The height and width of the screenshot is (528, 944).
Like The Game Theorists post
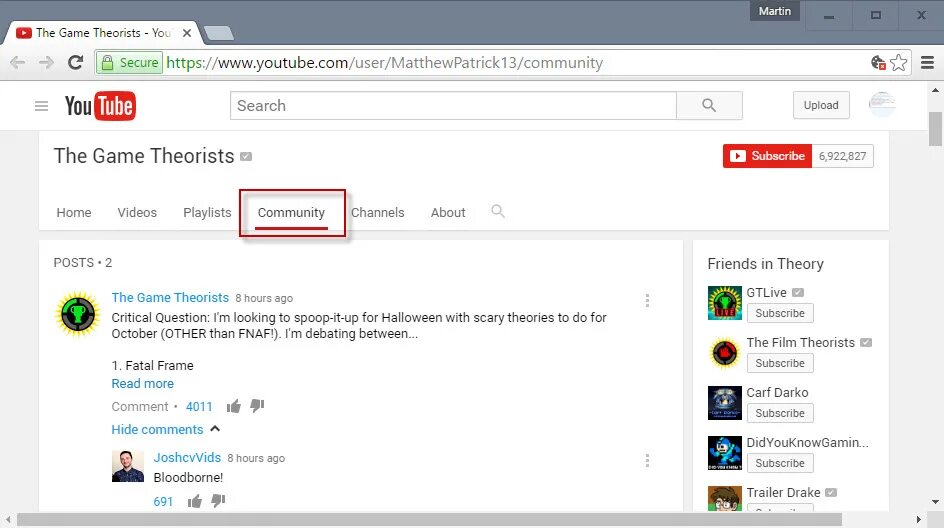[x=234, y=406]
